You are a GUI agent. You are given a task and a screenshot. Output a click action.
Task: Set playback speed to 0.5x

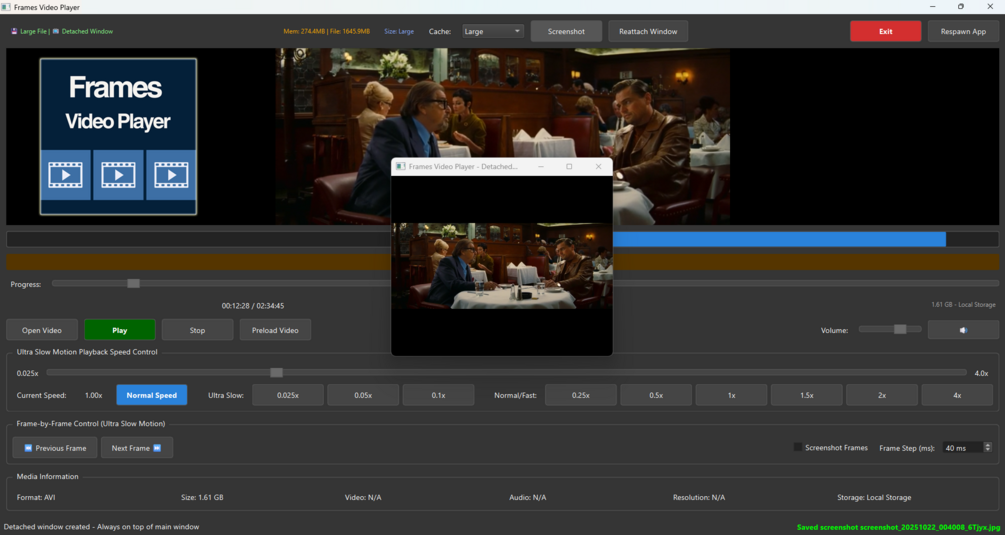pyautogui.click(x=656, y=395)
